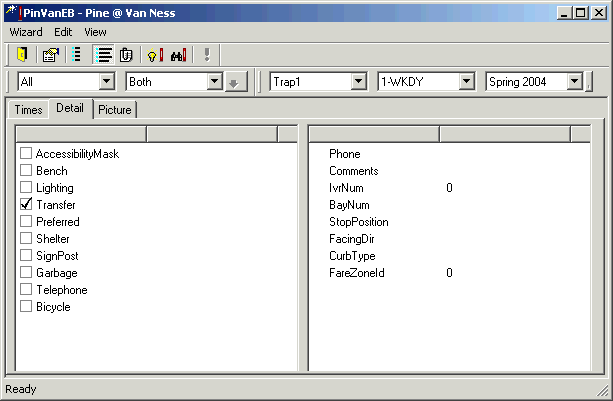Select the Detail tab

pyautogui.click(x=70, y=108)
